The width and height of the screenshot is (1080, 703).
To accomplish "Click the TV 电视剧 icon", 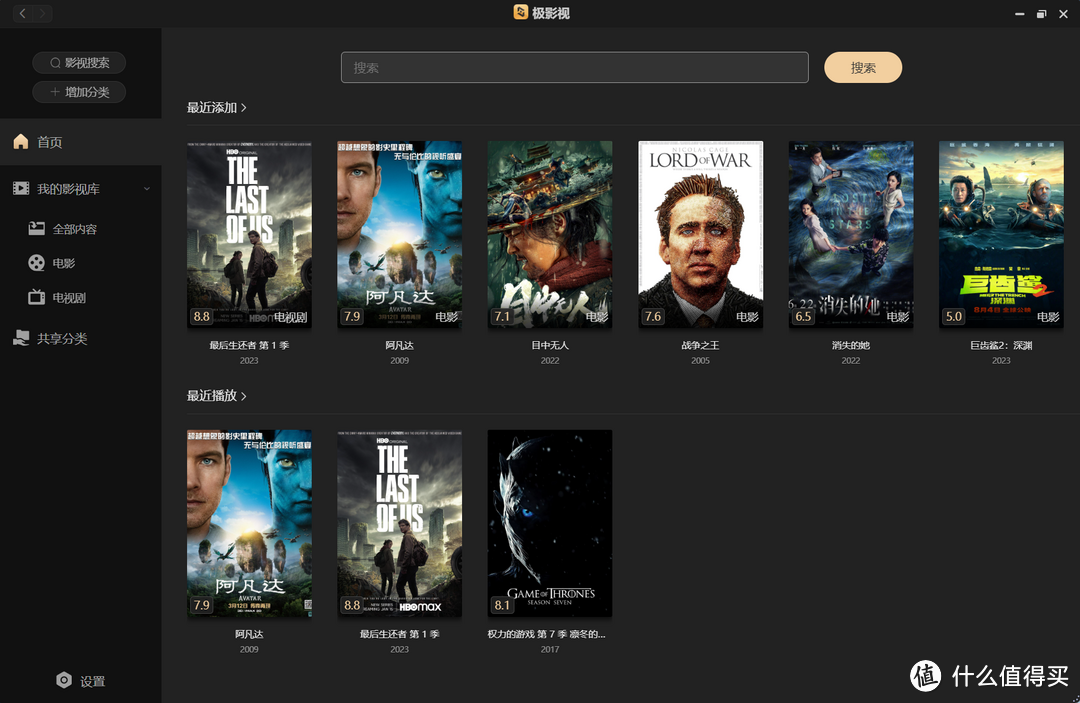I will pyautogui.click(x=37, y=297).
